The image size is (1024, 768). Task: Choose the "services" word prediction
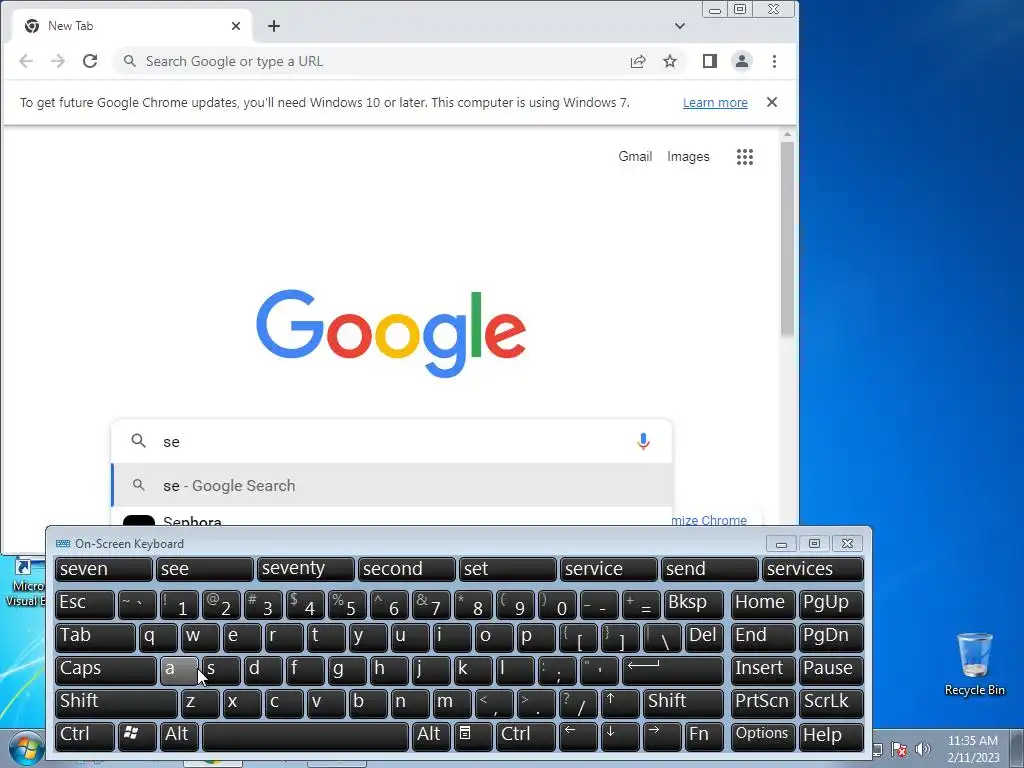813,569
